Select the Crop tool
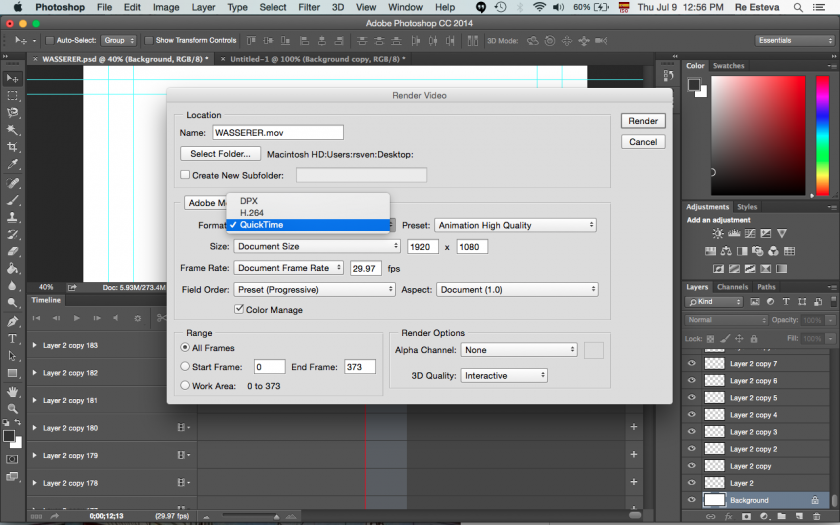 (x=12, y=147)
